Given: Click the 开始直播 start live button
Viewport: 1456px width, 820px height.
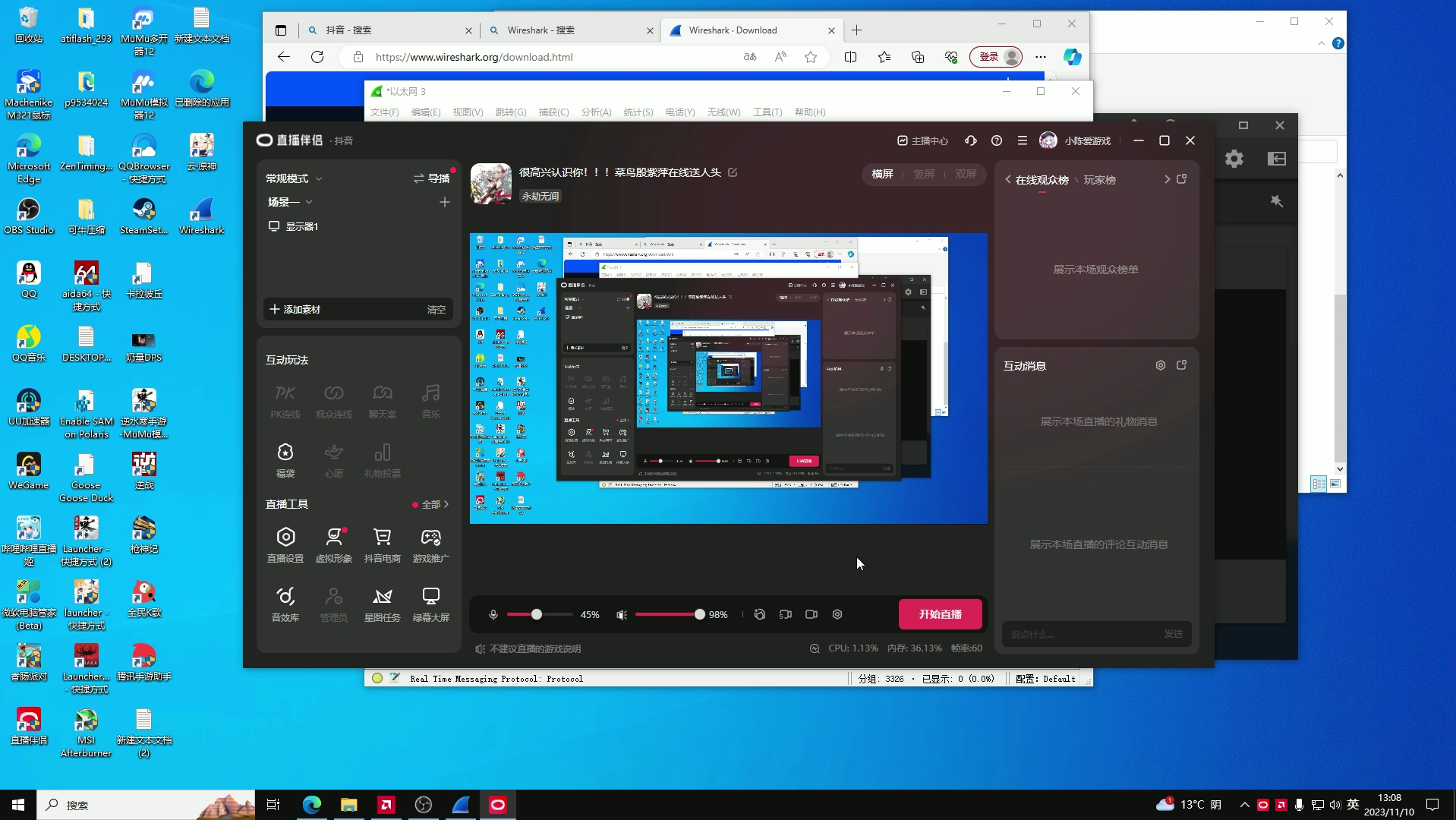Looking at the screenshot, I should [941, 614].
